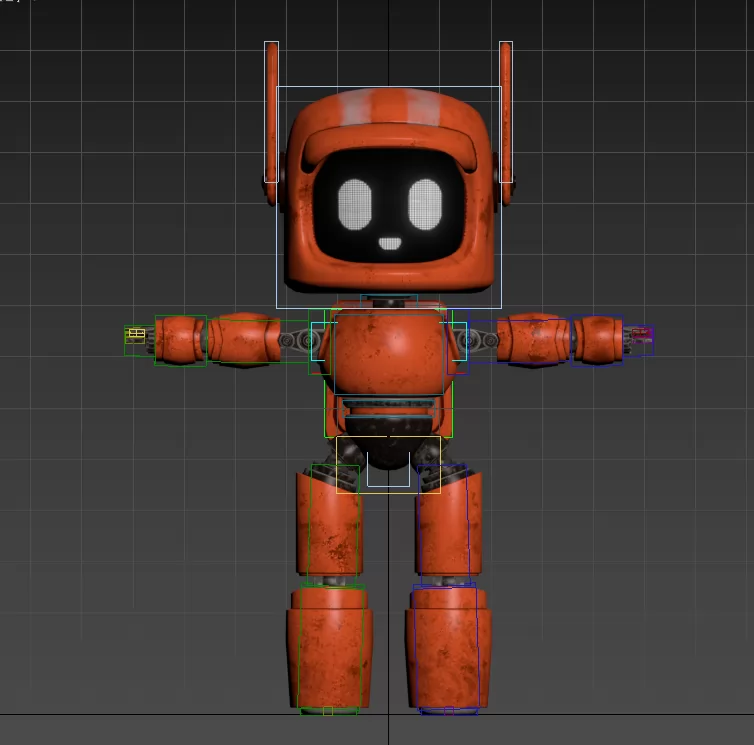Select the black hip ball under the waist
The height and width of the screenshot is (745, 754).
tap(389, 443)
